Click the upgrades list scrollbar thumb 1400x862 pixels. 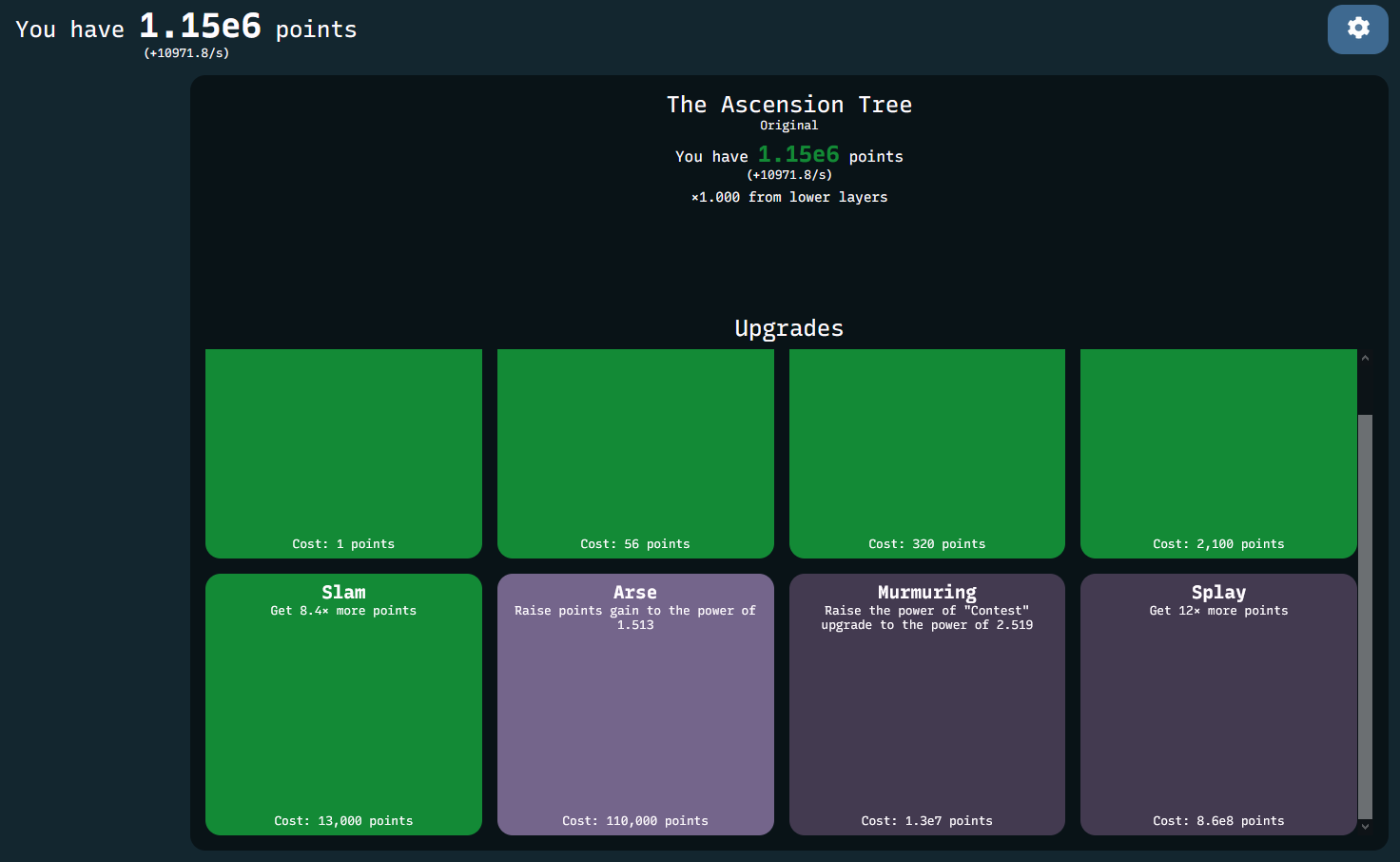pos(1366,618)
